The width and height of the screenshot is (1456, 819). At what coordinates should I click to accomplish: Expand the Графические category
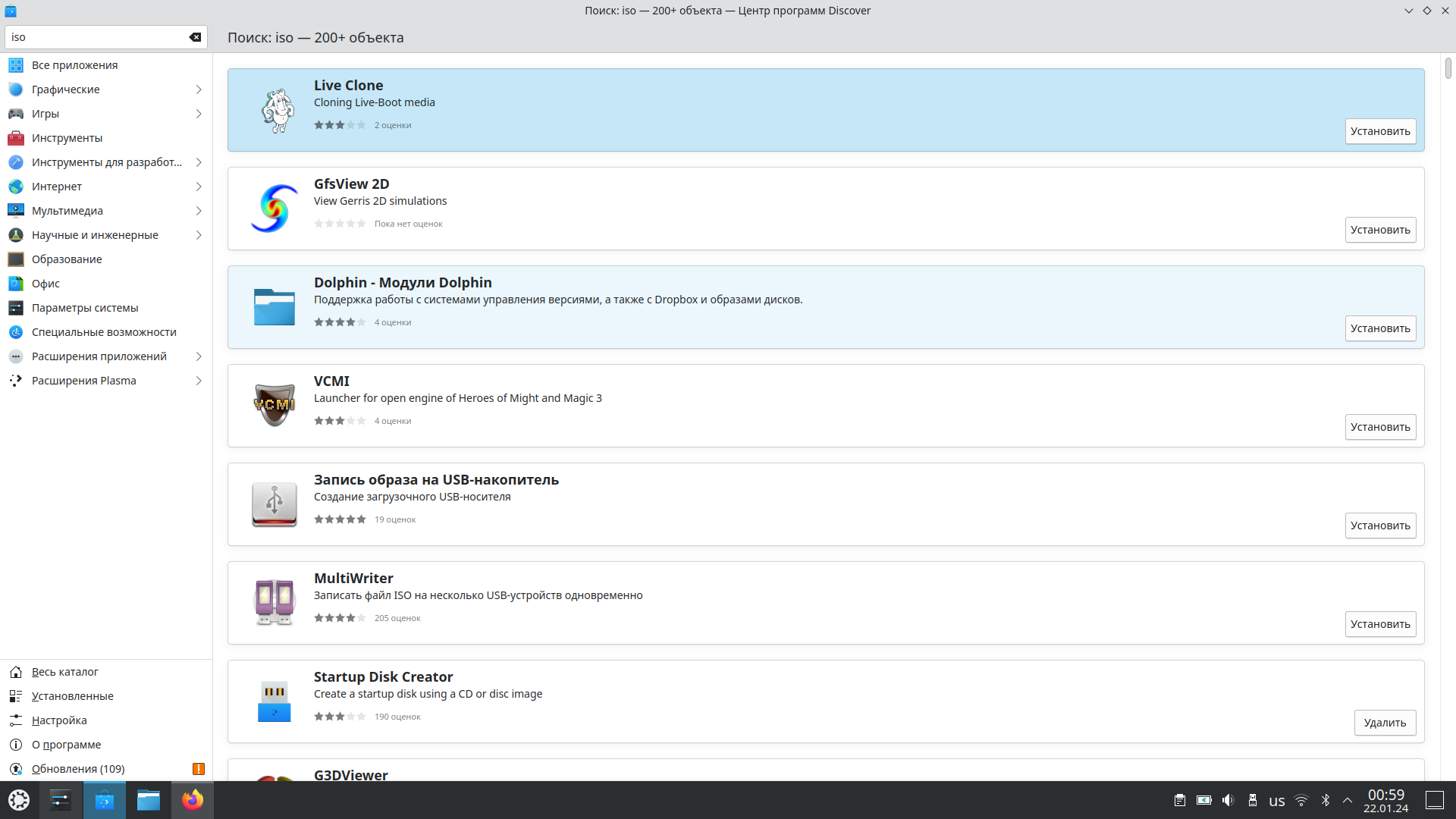[199, 89]
